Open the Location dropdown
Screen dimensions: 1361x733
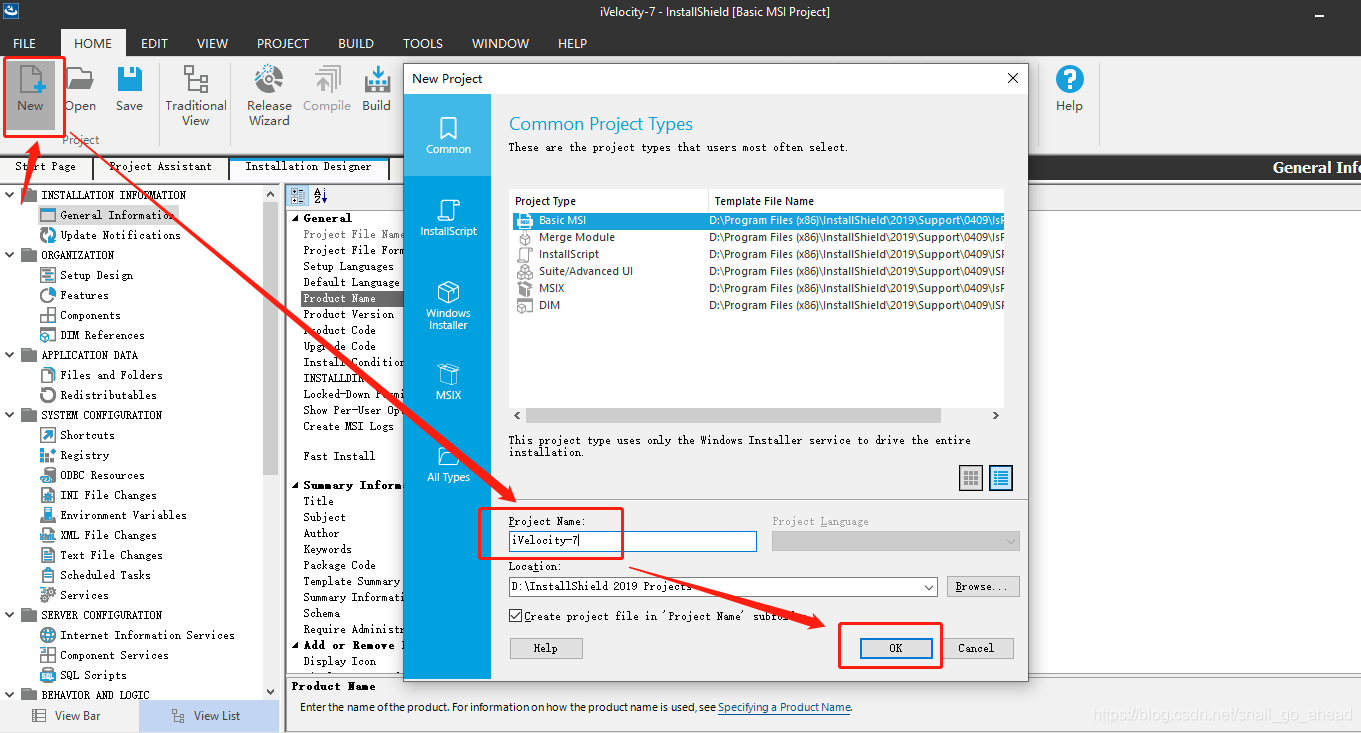pyautogui.click(x=929, y=587)
